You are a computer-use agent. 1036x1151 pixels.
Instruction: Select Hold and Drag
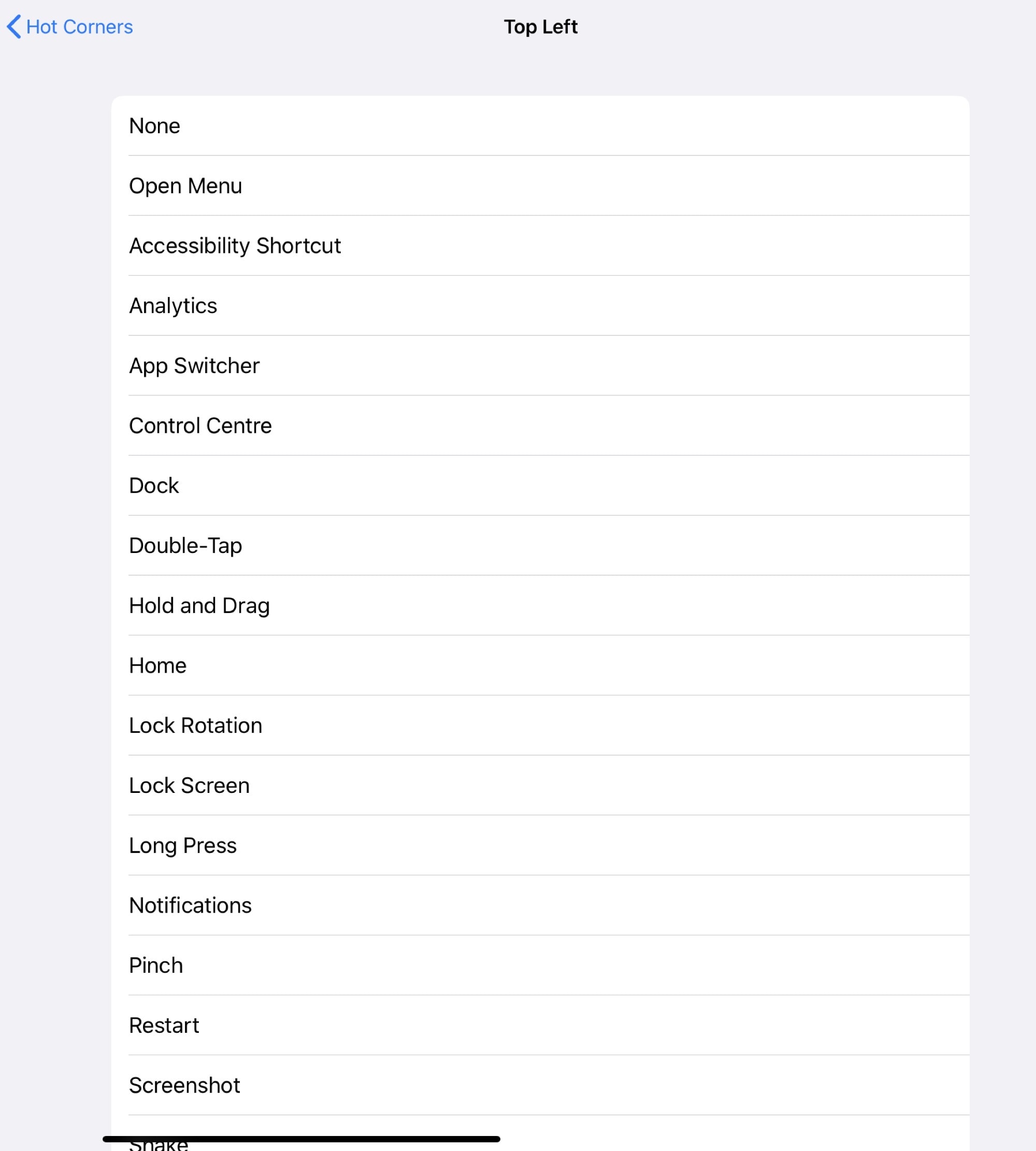tap(199, 605)
